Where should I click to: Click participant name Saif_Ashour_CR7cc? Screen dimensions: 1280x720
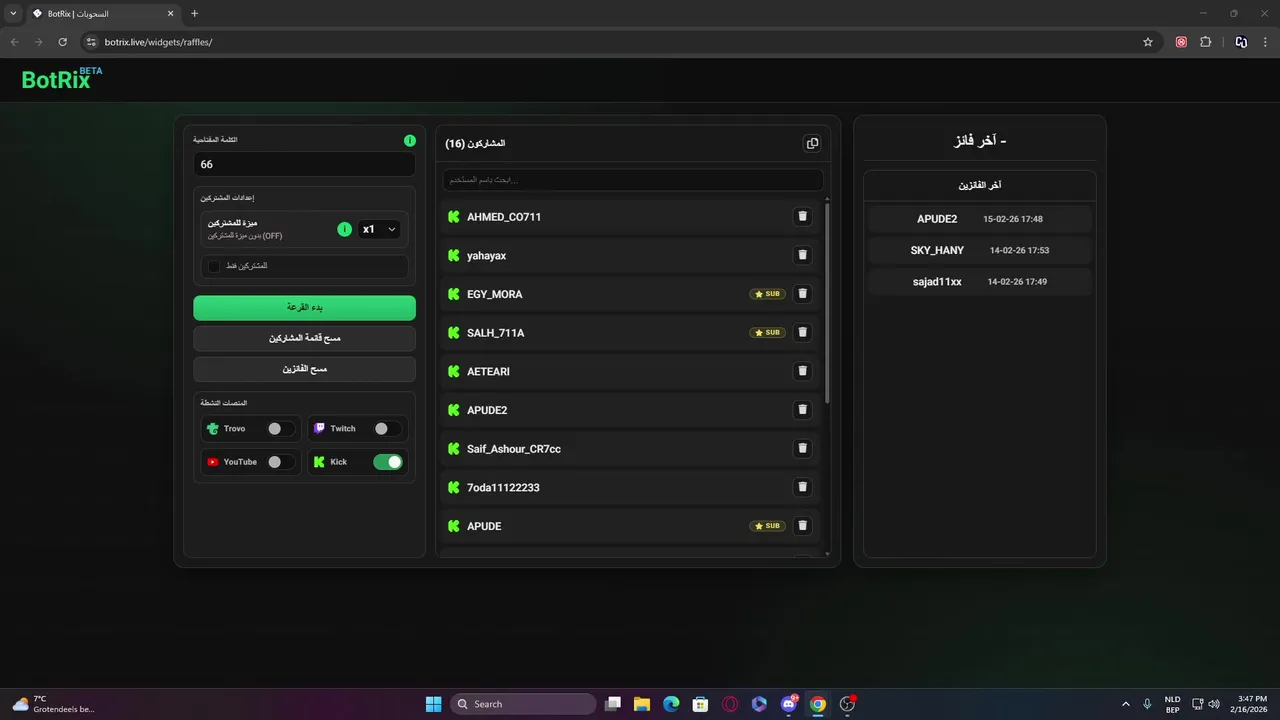514,449
